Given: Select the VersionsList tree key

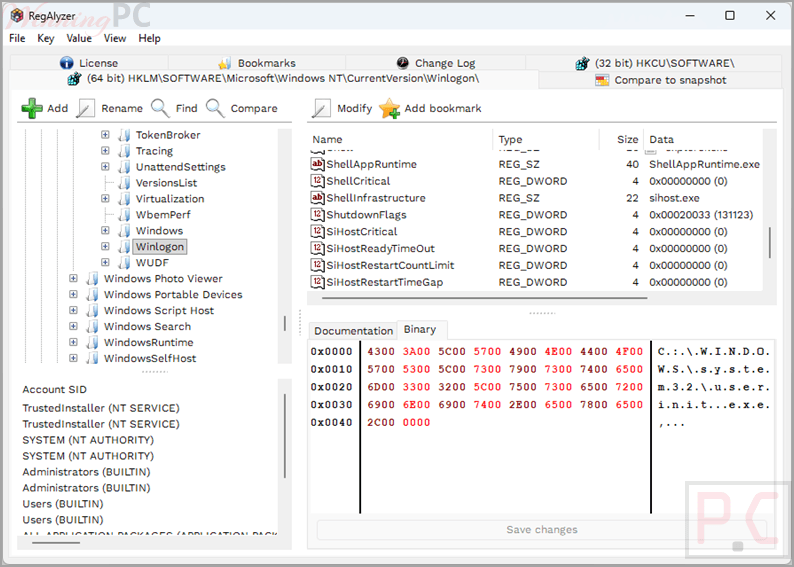Looking at the screenshot, I should (166, 183).
